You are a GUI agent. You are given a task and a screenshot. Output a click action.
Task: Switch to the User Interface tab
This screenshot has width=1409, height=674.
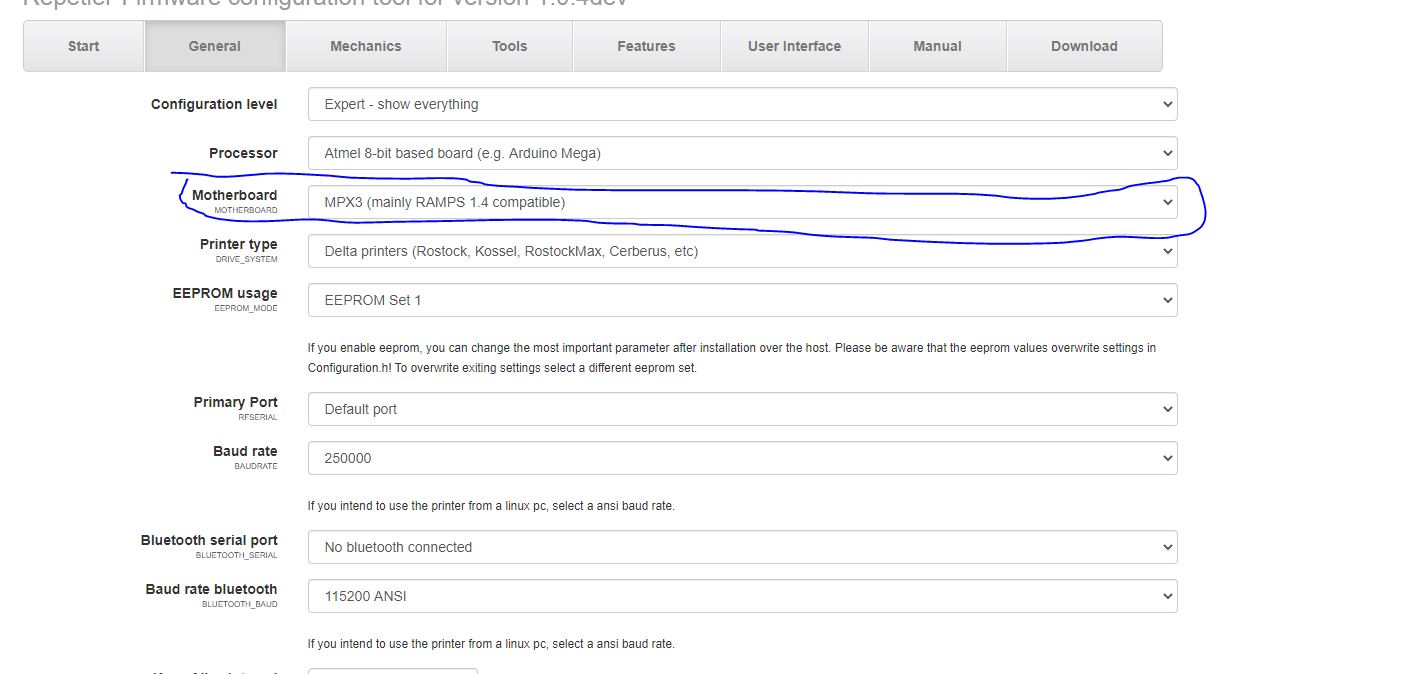[x=794, y=46]
